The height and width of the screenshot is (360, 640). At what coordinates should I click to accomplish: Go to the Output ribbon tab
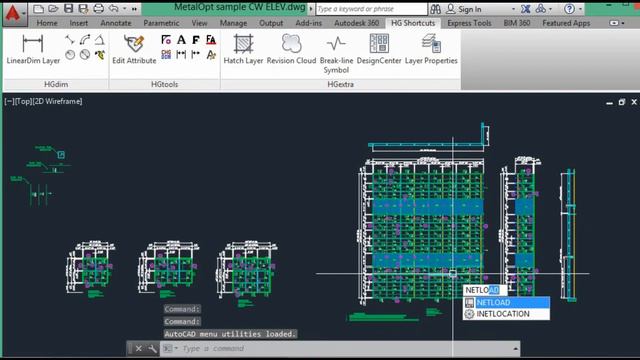click(271, 23)
